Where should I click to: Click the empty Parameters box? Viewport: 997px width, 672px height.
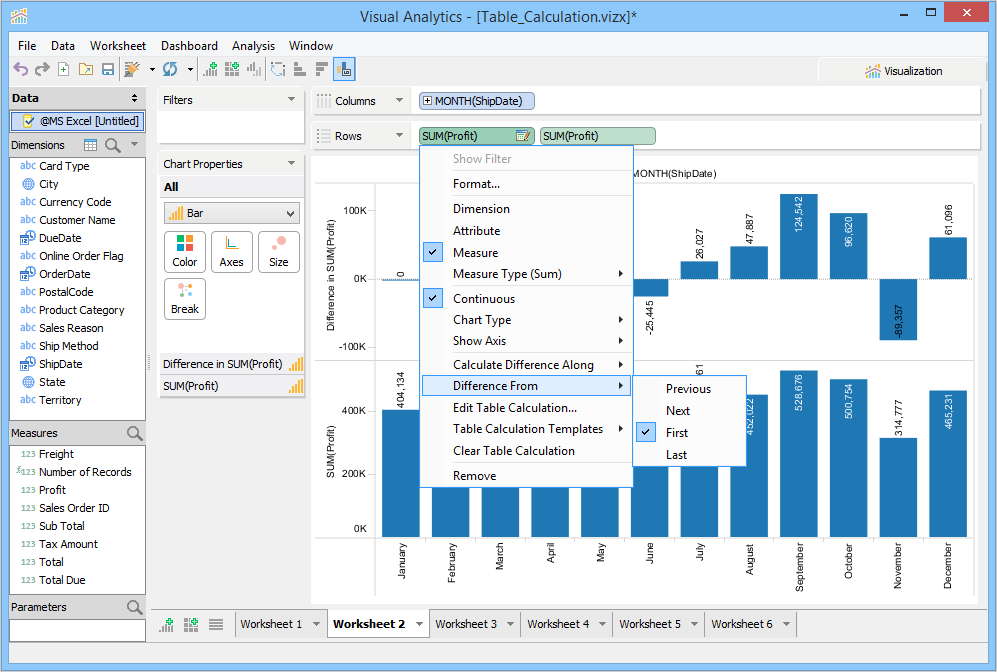point(78,630)
